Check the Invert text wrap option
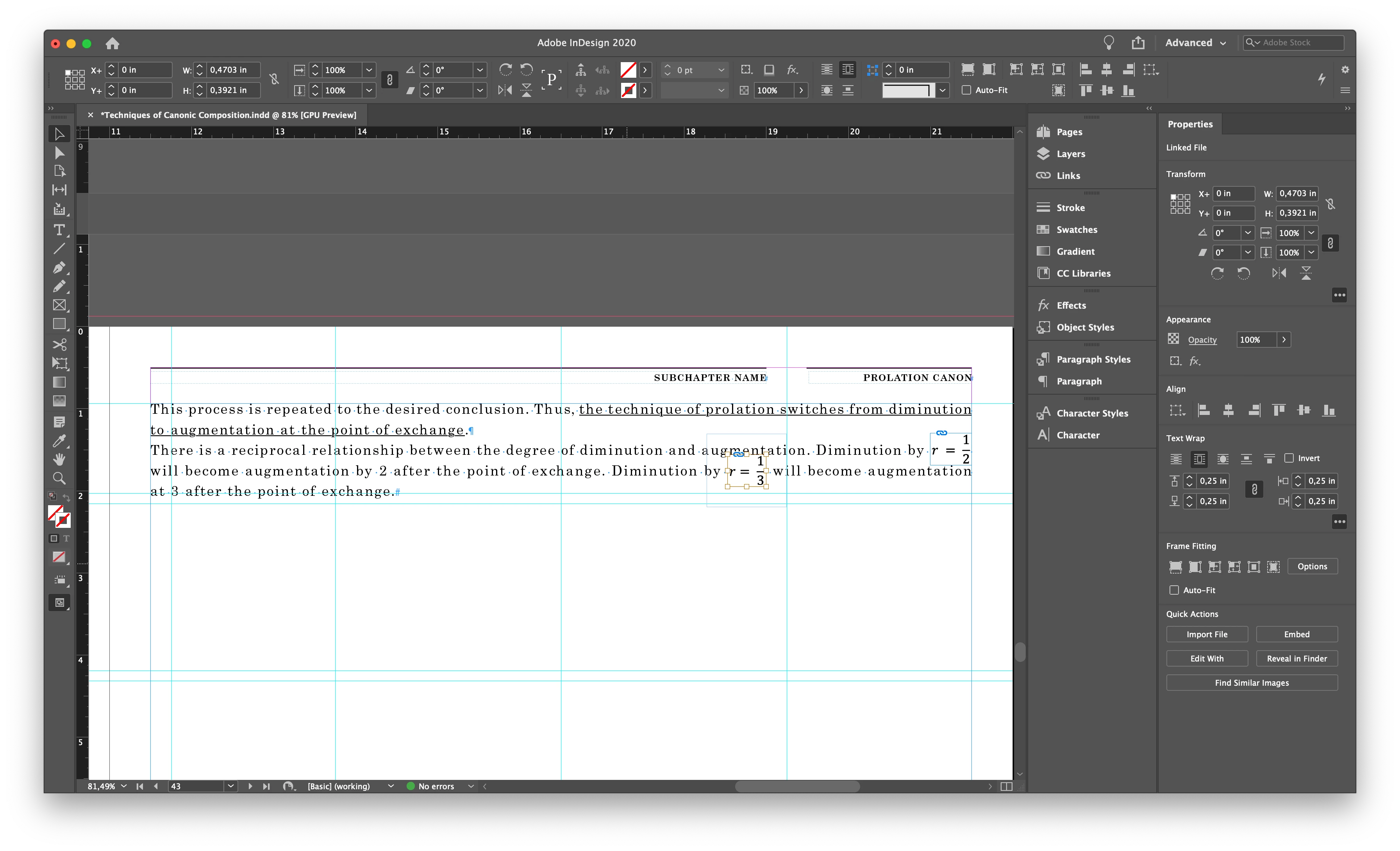This screenshot has width=1400, height=851. pos(1289,458)
